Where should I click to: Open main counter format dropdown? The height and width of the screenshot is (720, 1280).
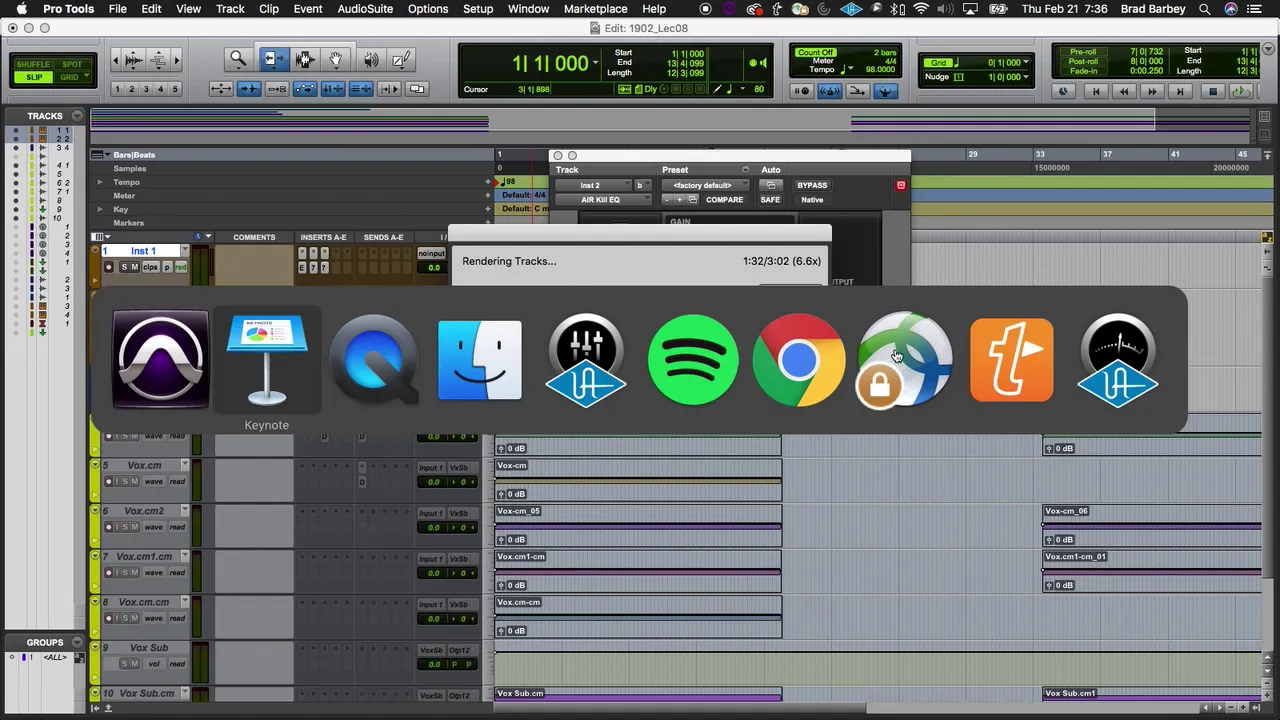pos(595,62)
